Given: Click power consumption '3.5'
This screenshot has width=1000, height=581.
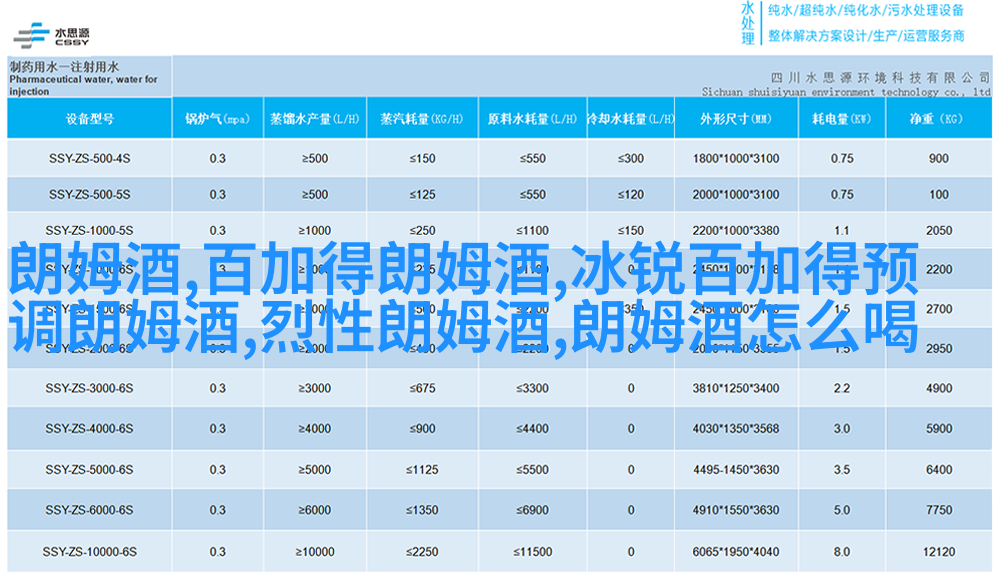Looking at the screenshot, I should point(842,469).
